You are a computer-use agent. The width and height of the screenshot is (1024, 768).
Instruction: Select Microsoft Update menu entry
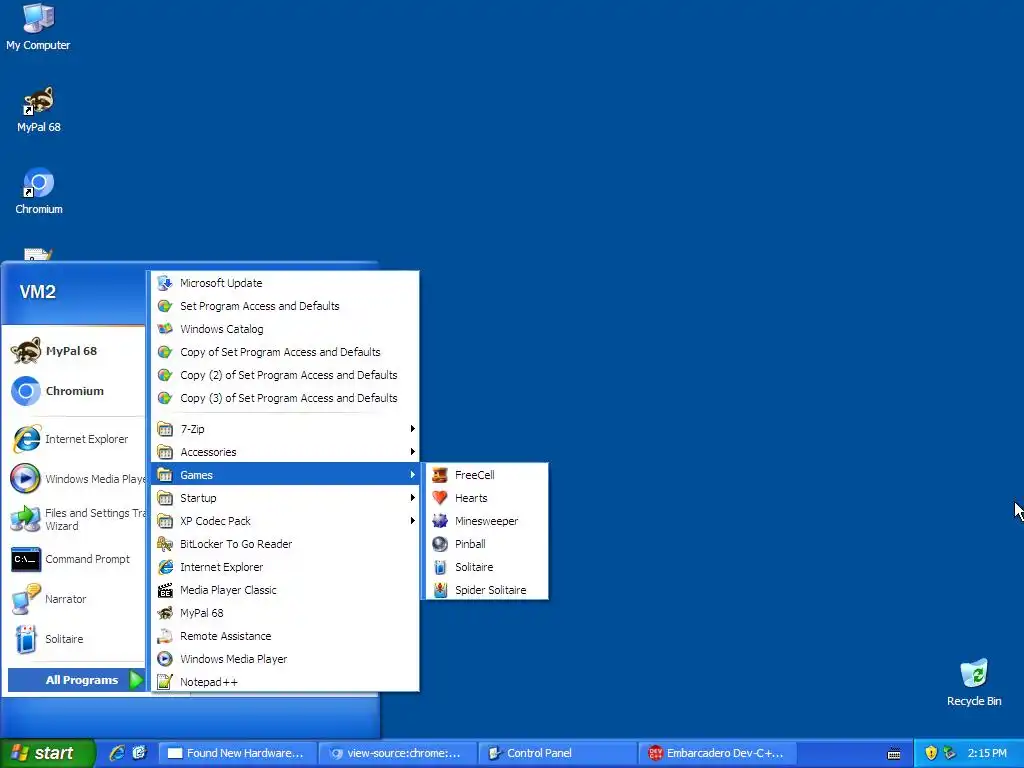click(x=285, y=283)
